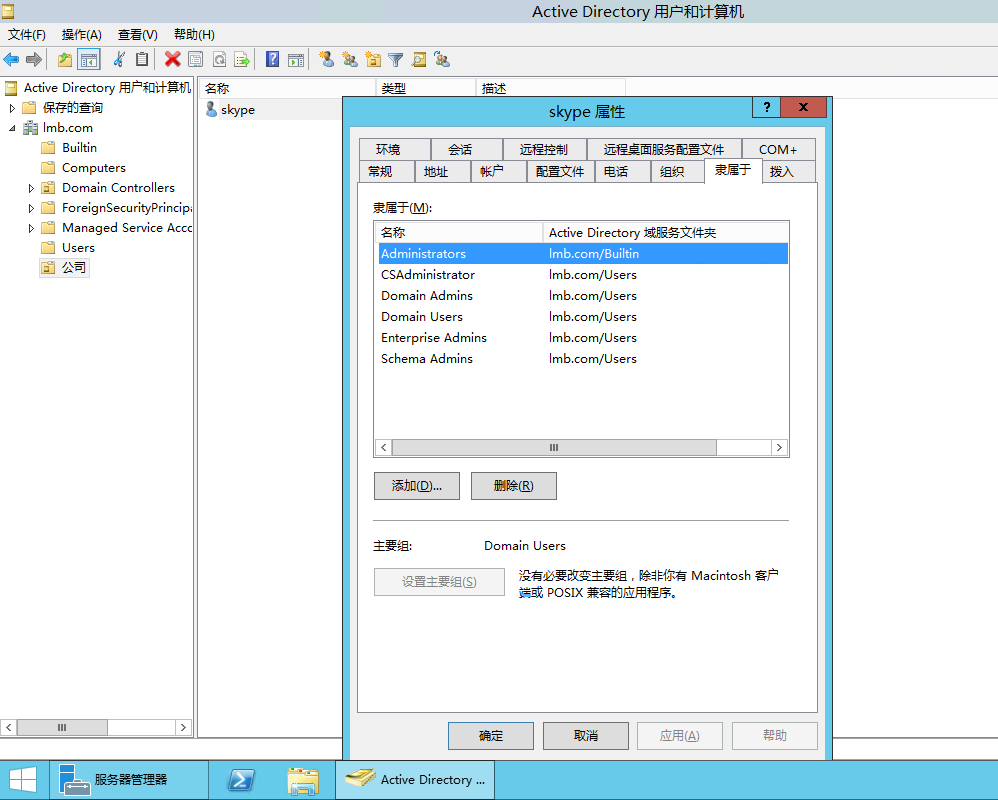Collapse the lmb.com domain node
The height and width of the screenshot is (800, 998).
click(x=12, y=128)
